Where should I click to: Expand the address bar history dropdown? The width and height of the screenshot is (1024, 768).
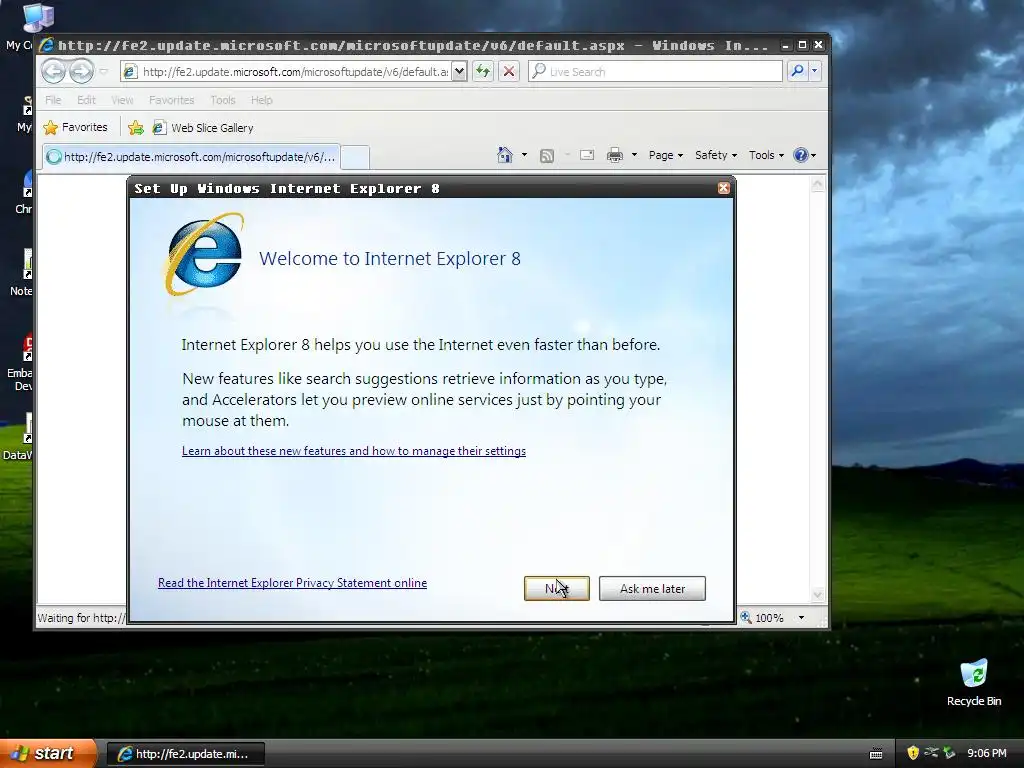point(459,71)
